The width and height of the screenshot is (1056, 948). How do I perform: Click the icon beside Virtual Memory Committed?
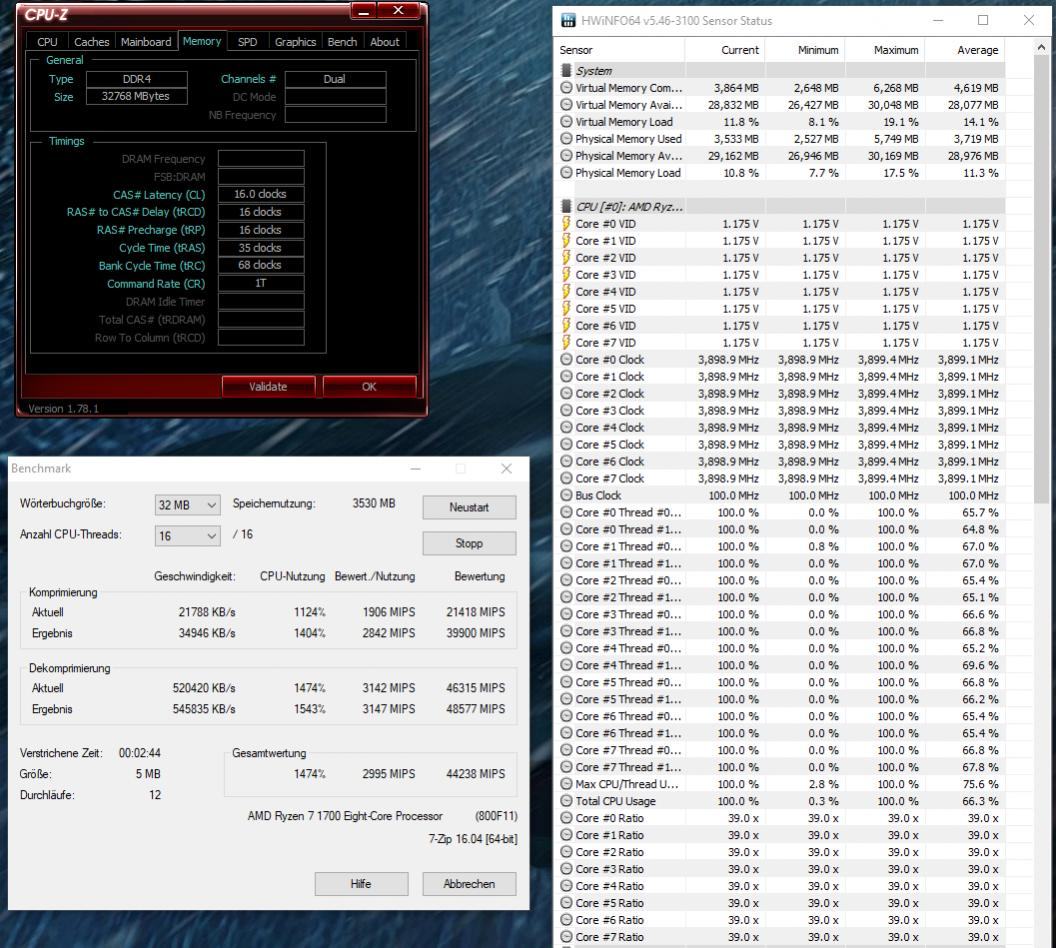click(x=566, y=88)
